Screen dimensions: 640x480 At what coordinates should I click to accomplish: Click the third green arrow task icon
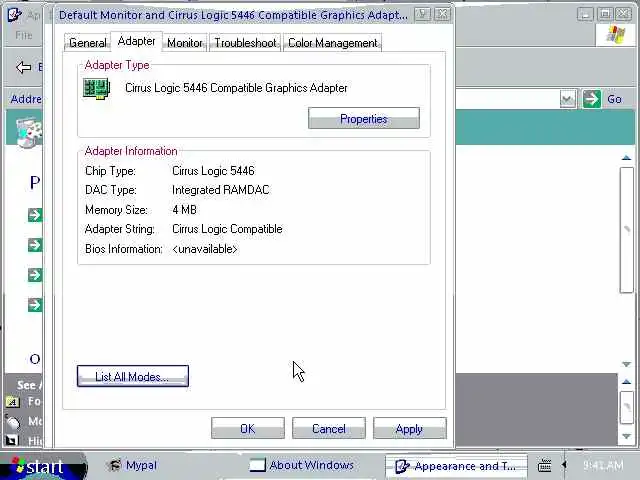point(35,275)
